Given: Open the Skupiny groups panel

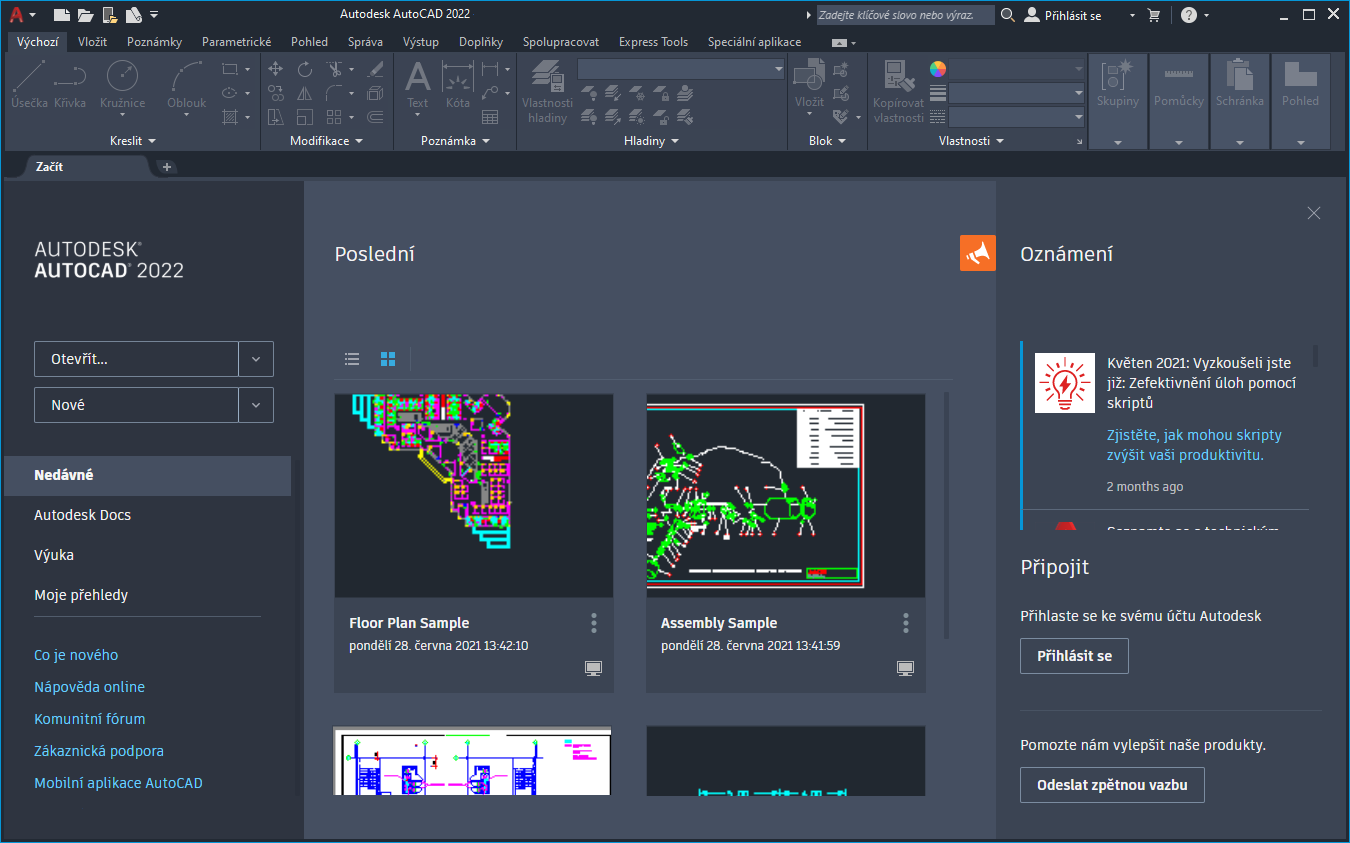Looking at the screenshot, I should click(x=1118, y=100).
